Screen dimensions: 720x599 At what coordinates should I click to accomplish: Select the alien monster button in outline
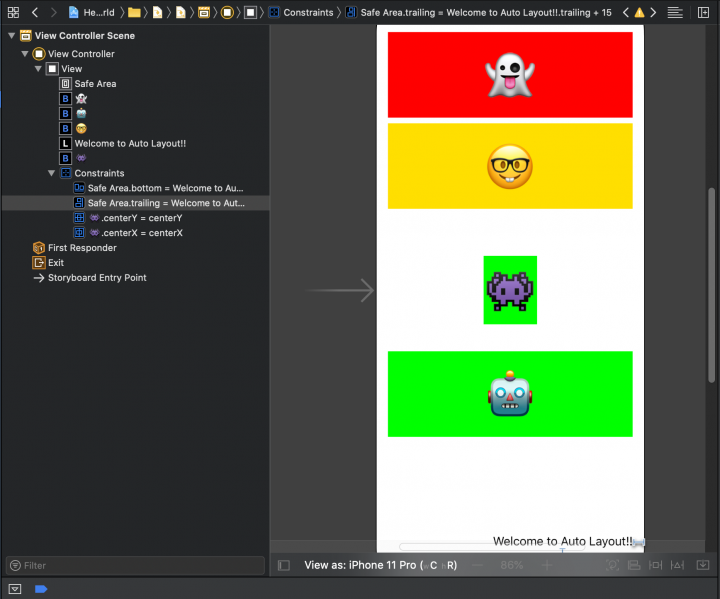tap(135, 158)
